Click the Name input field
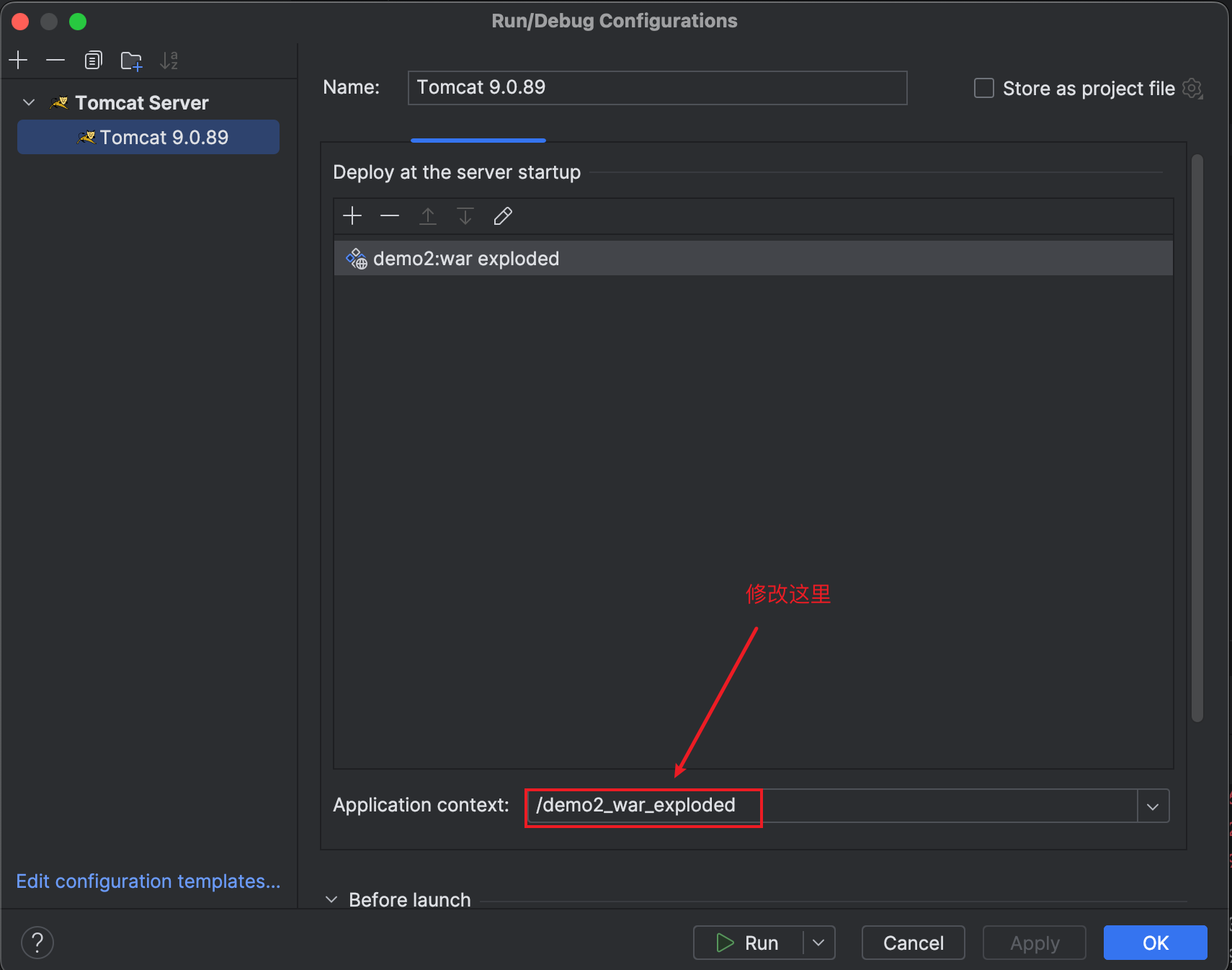 point(656,88)
